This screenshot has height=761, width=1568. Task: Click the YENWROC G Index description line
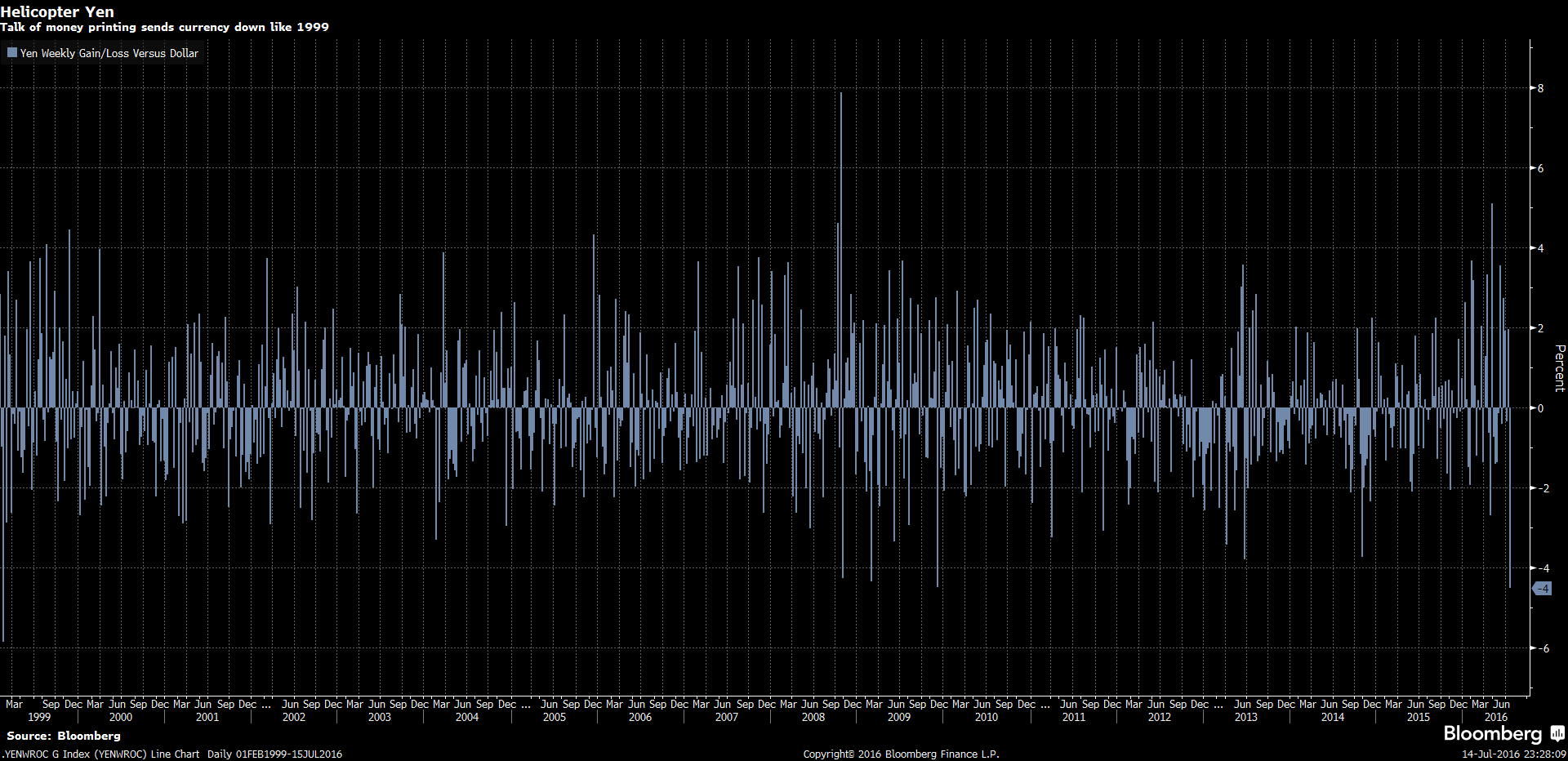[x=171, y=754]
